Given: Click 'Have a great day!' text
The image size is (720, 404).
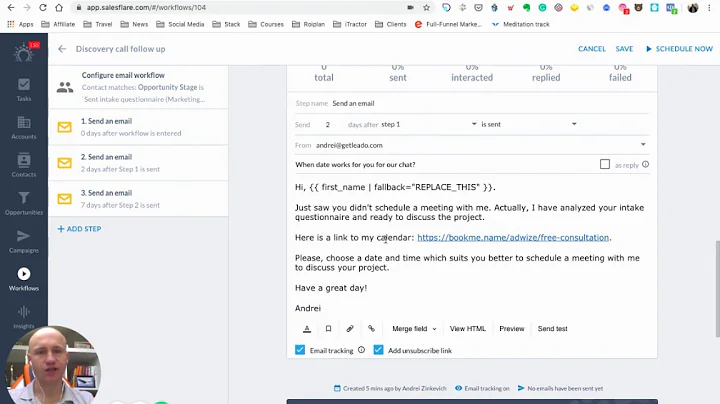Looking at the screenshot, I should pos(331,288).
